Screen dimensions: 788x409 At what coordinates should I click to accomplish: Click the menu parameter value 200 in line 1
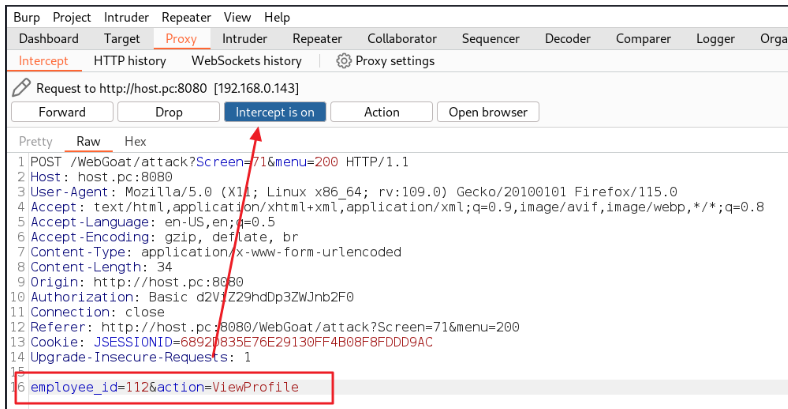(327, 162)
